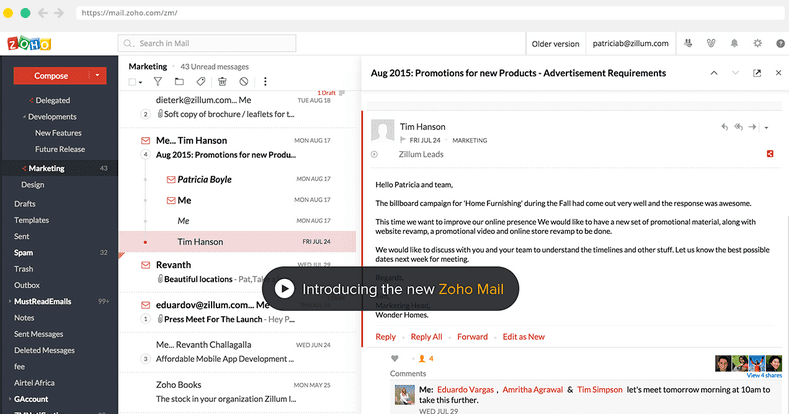This screenshot has height=414, width=789.
Task: Click the reply all arrows icon
Action: pos(738,127)
